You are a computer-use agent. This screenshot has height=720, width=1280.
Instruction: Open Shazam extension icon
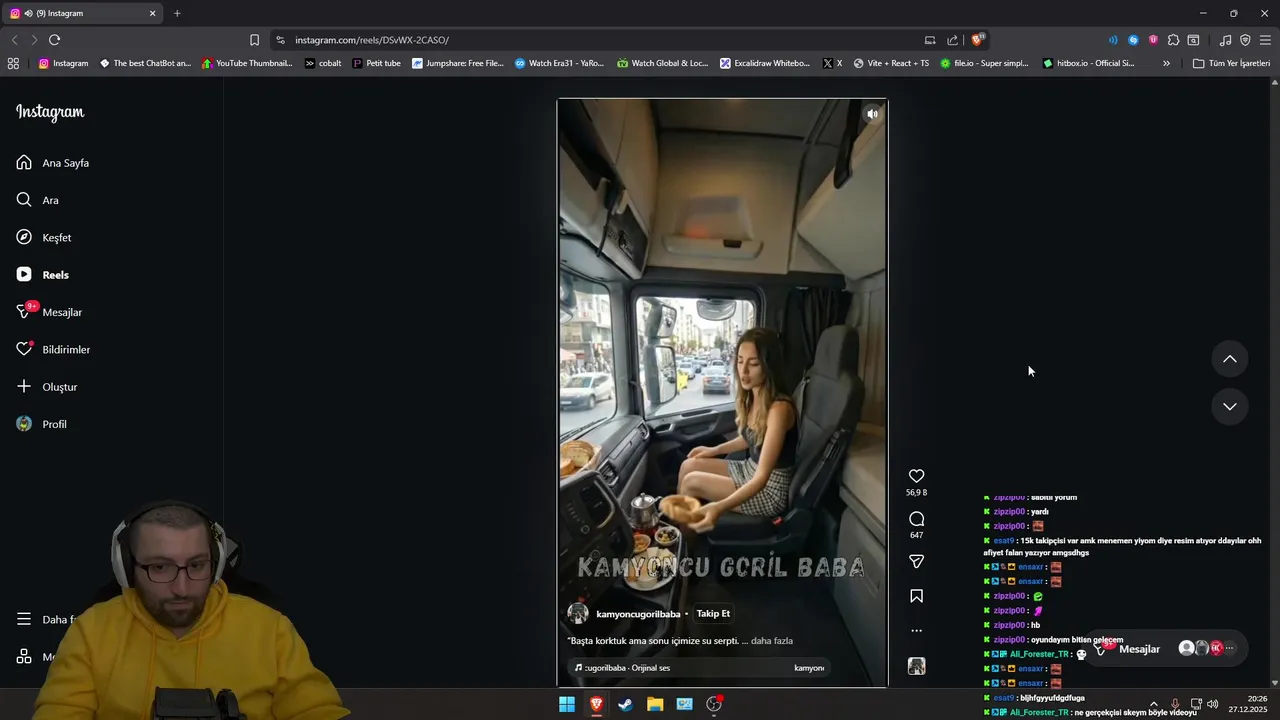(x=1133, y=40)
